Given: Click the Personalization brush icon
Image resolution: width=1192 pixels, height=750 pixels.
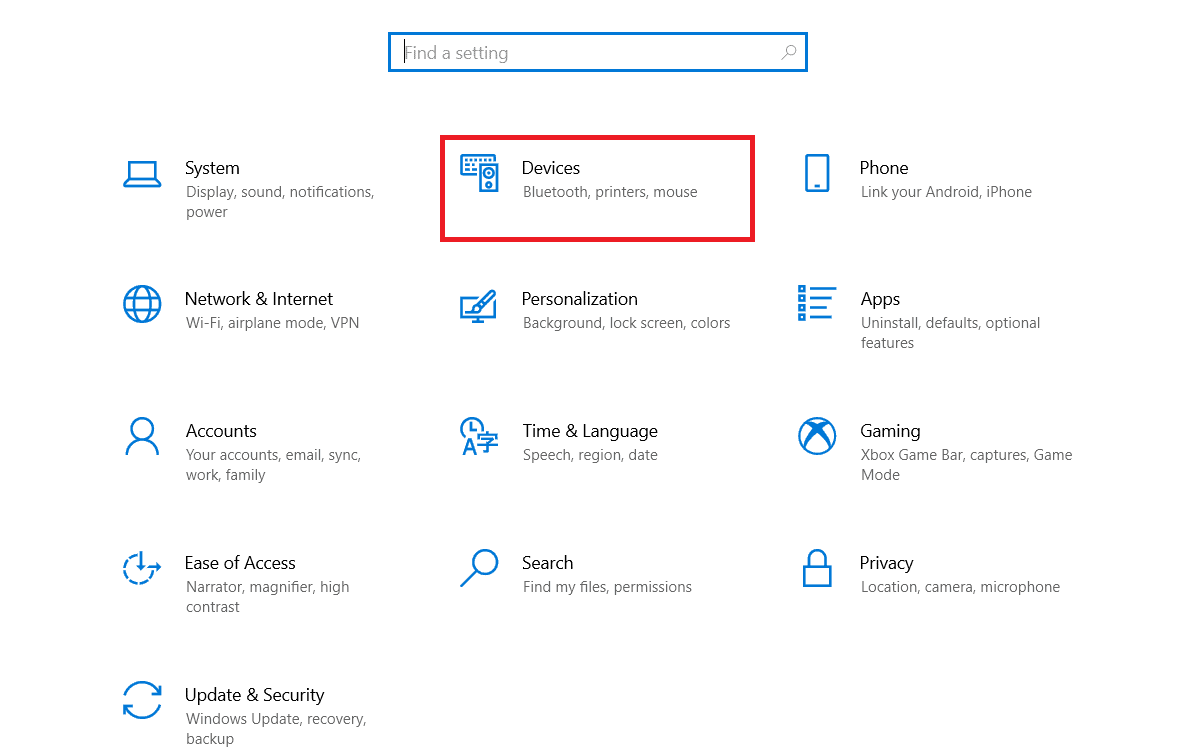Looking at the screenshot, I should click(x=479, y=304).
